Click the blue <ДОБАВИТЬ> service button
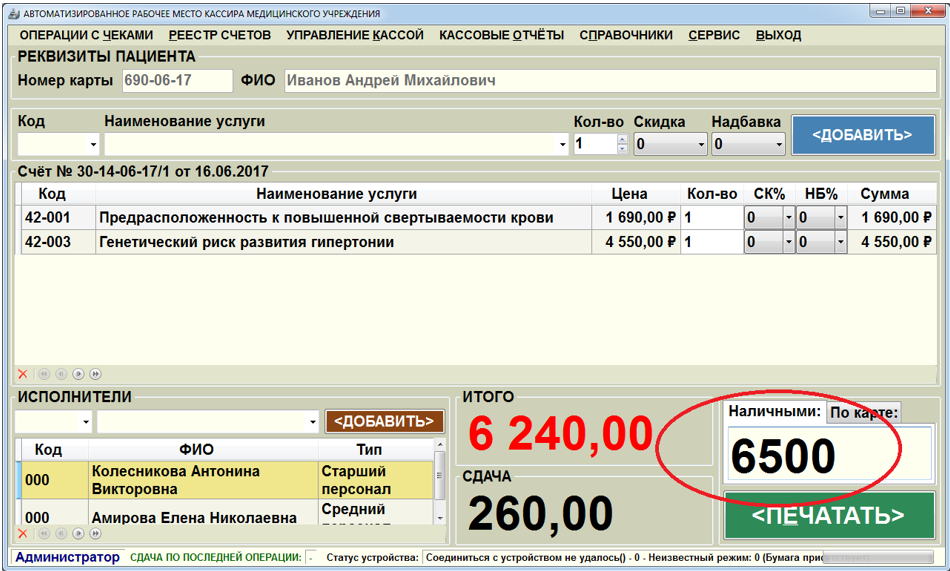Viewport: 950px width, 571px height. tap(863, 135)
